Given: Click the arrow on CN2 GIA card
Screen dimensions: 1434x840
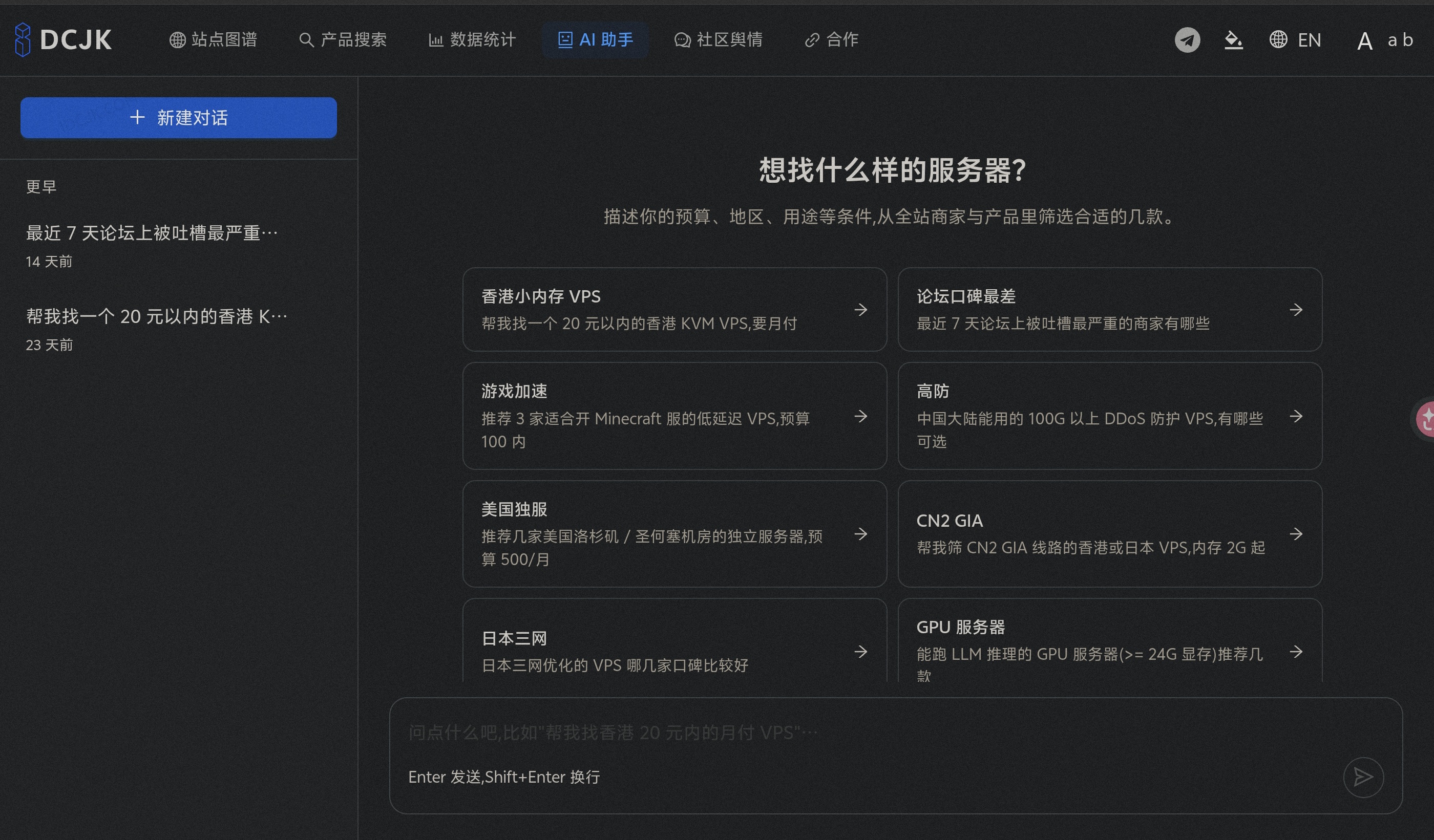Looking at the screenshot, I should 1296,534.
